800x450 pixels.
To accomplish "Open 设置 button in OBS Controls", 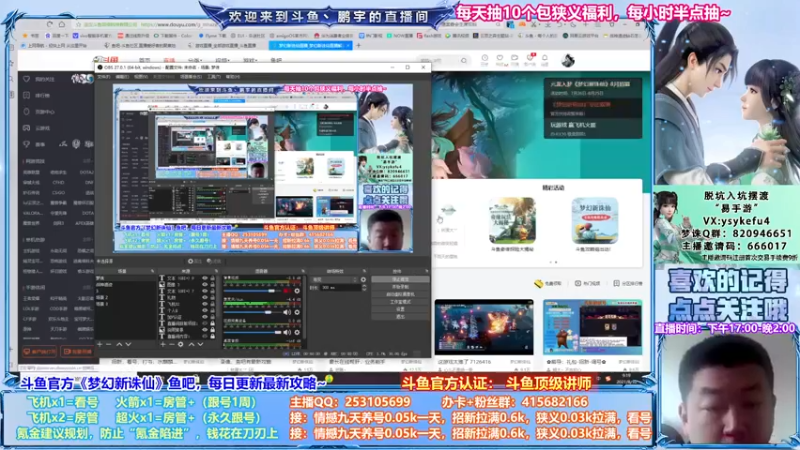I will [x=400, y=309].
